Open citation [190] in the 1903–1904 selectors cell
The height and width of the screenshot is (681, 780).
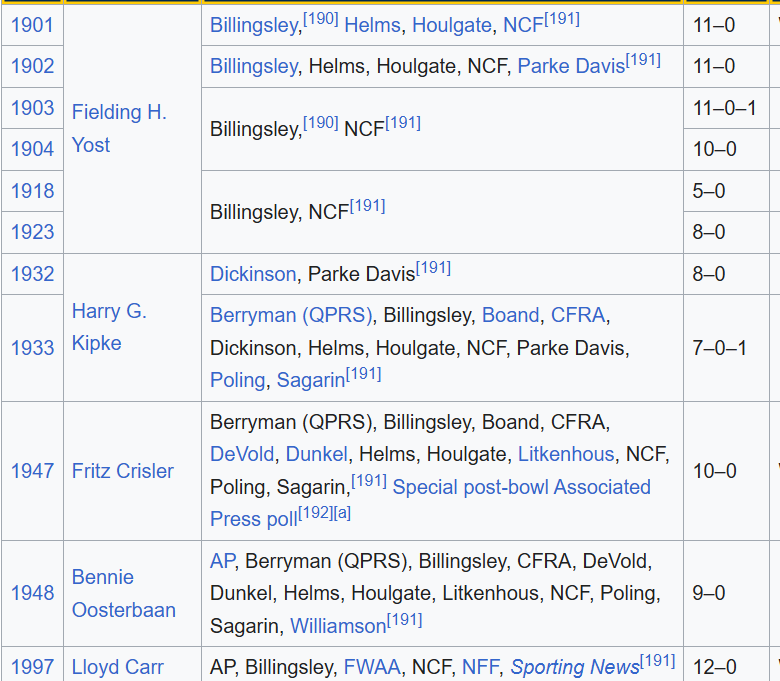pos(321,123)
